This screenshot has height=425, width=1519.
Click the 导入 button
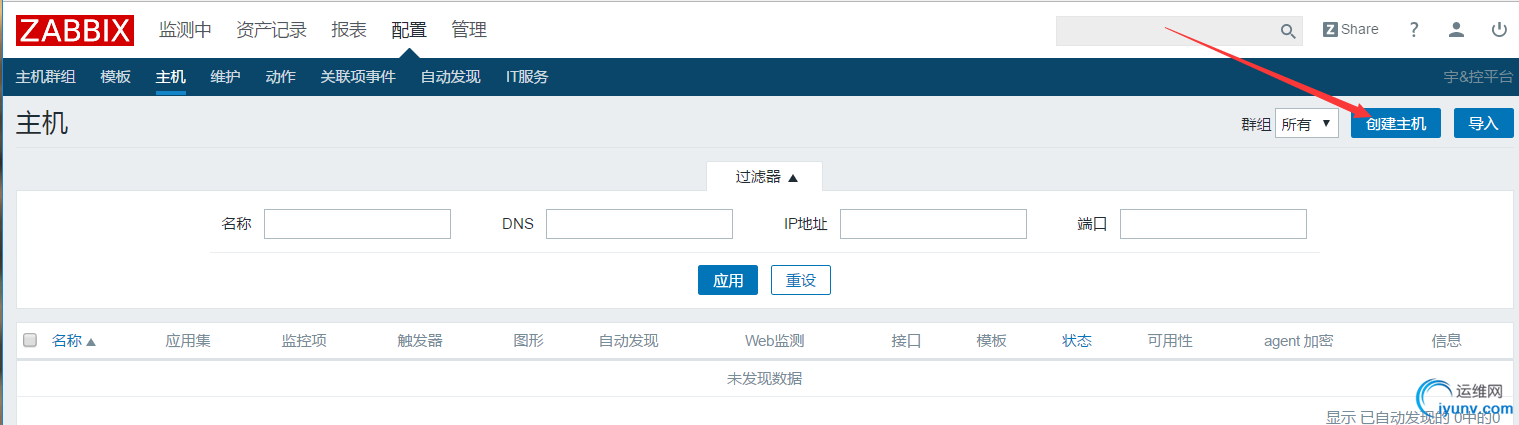point(1483,124)
